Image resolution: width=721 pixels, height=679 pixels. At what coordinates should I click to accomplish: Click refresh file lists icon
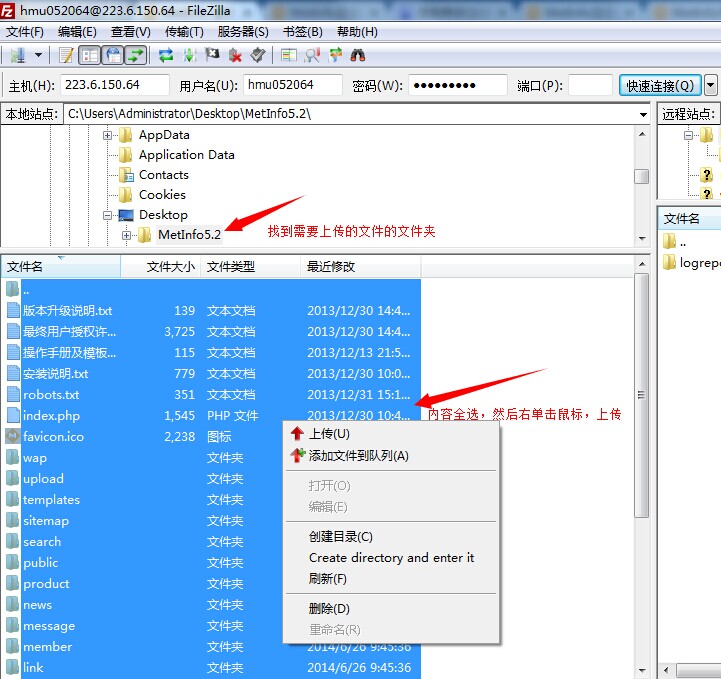[166, 56]
